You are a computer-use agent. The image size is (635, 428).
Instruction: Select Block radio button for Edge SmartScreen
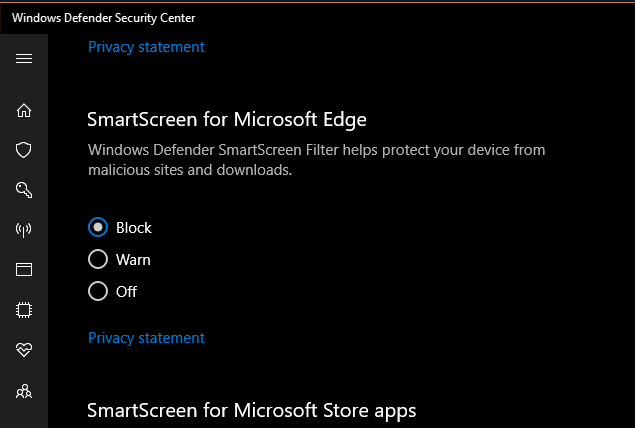click(98, 227)
